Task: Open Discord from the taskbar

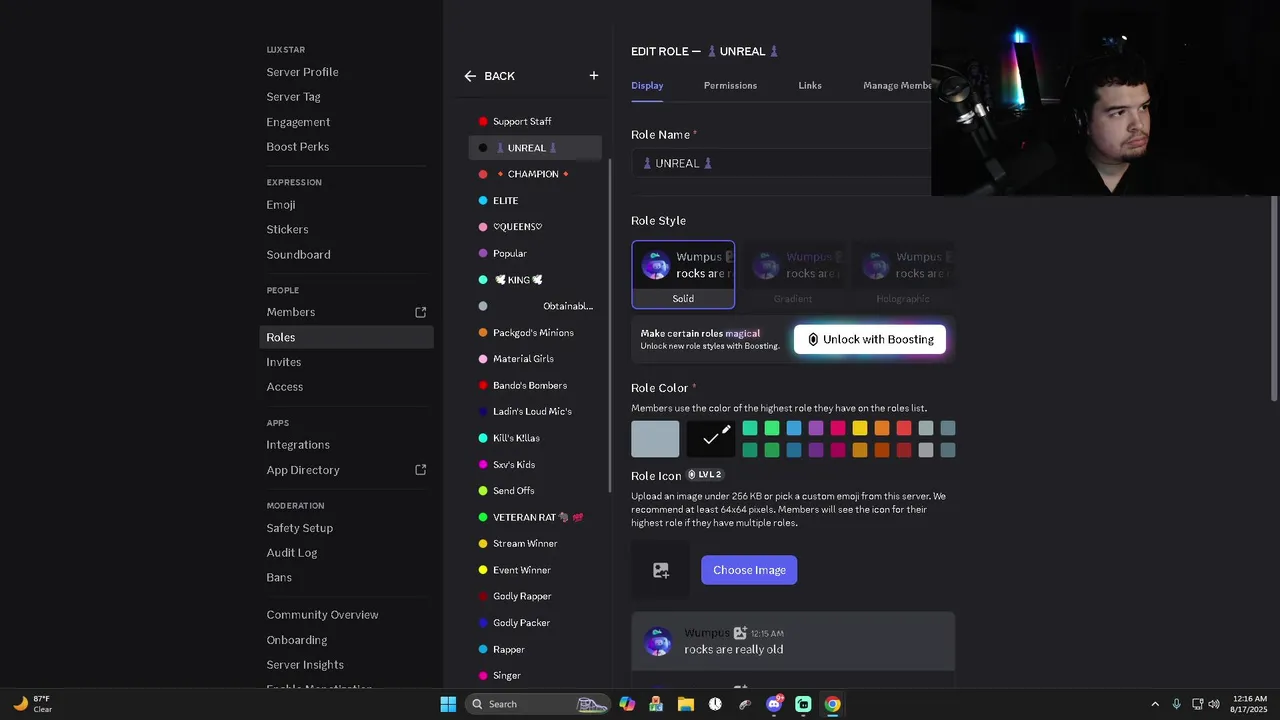Action: [774, 704]
